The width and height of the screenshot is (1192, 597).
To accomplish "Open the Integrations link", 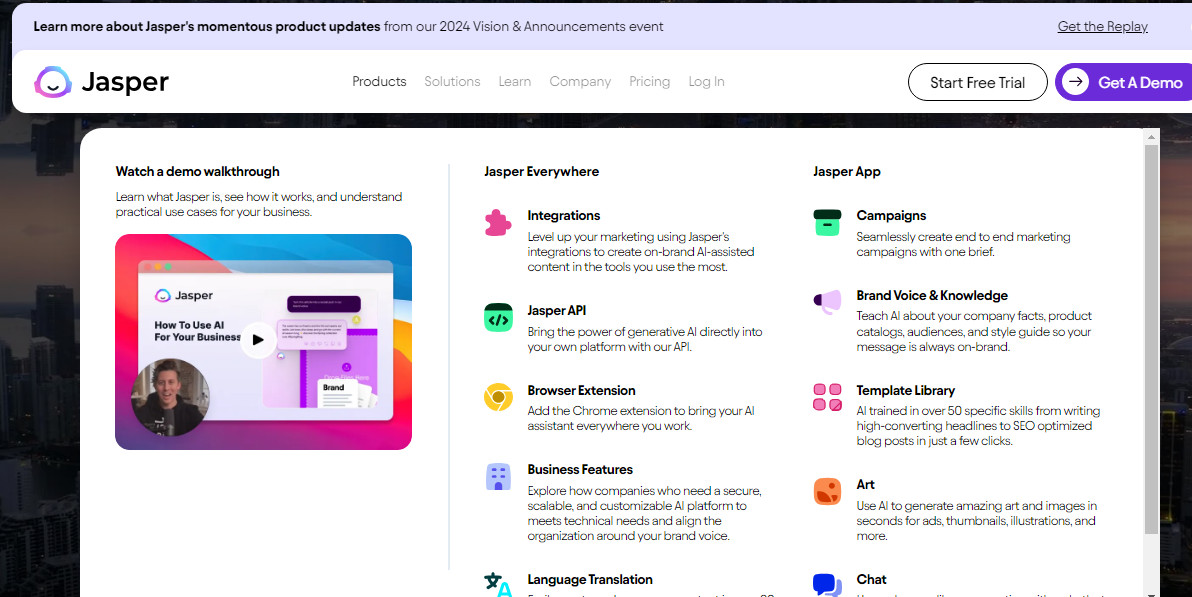I will (564, 215).
